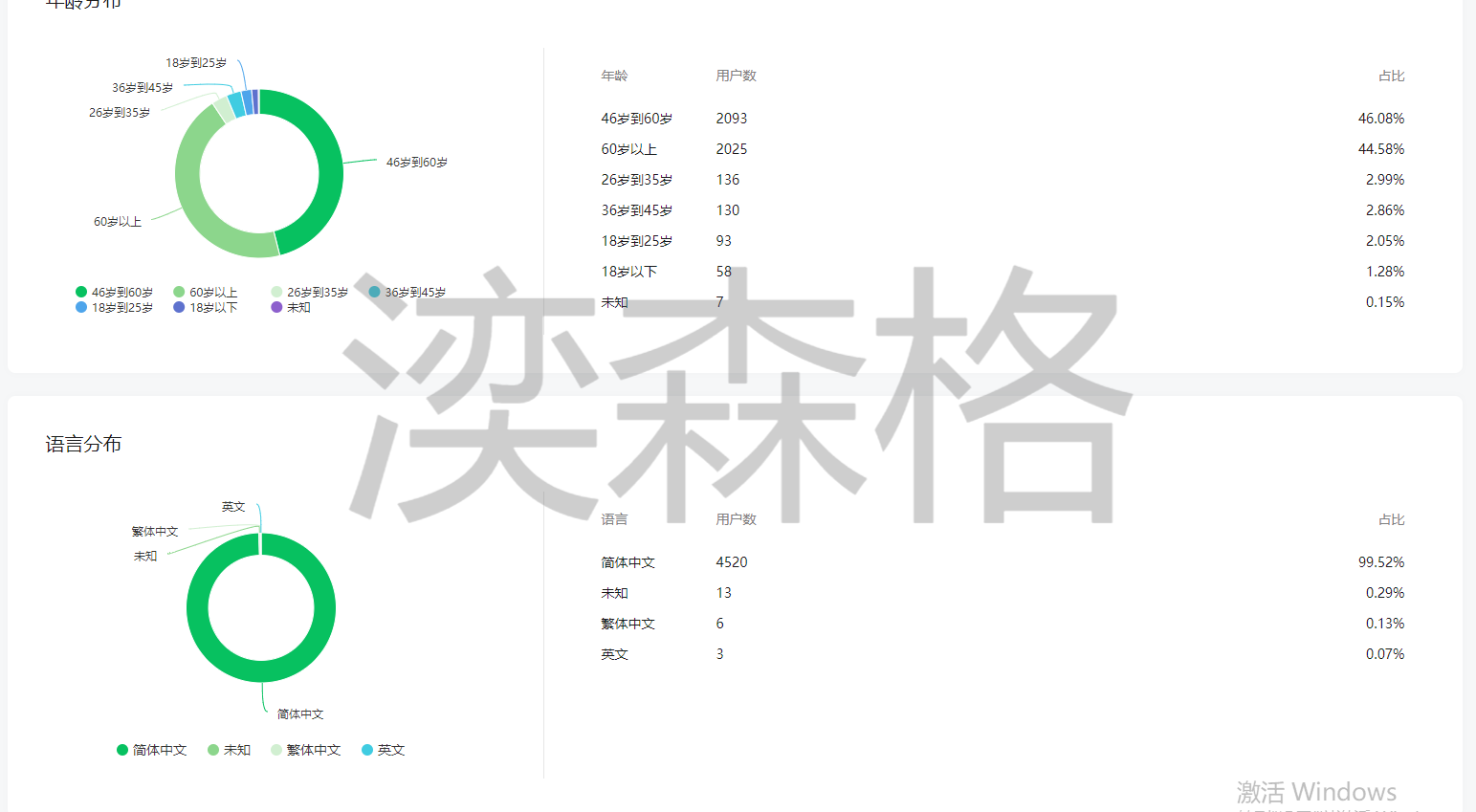Click the 用户数 header in language table
Image resolution: width=1476 pixels, height=812 pixels.
click(x=736, y=519)
